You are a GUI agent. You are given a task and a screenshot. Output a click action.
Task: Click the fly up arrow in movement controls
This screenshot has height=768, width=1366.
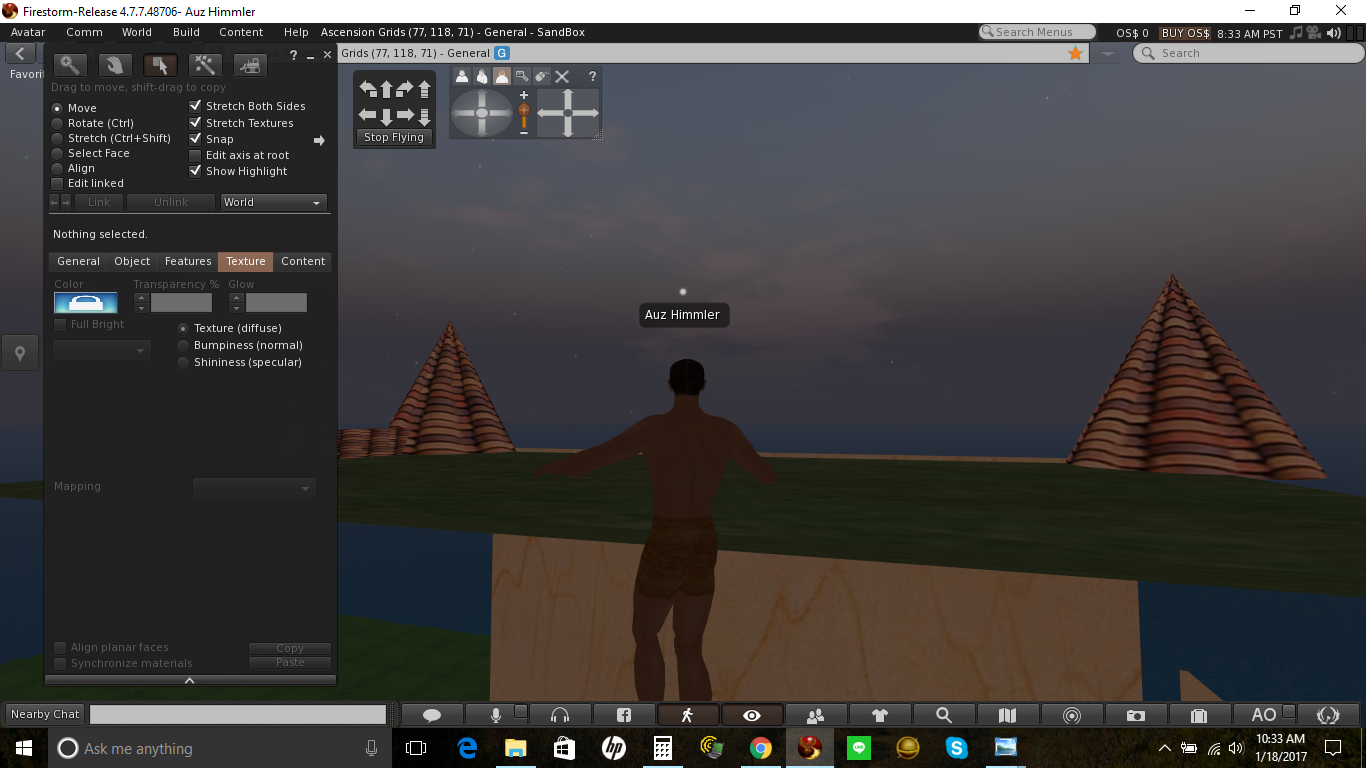424,89
